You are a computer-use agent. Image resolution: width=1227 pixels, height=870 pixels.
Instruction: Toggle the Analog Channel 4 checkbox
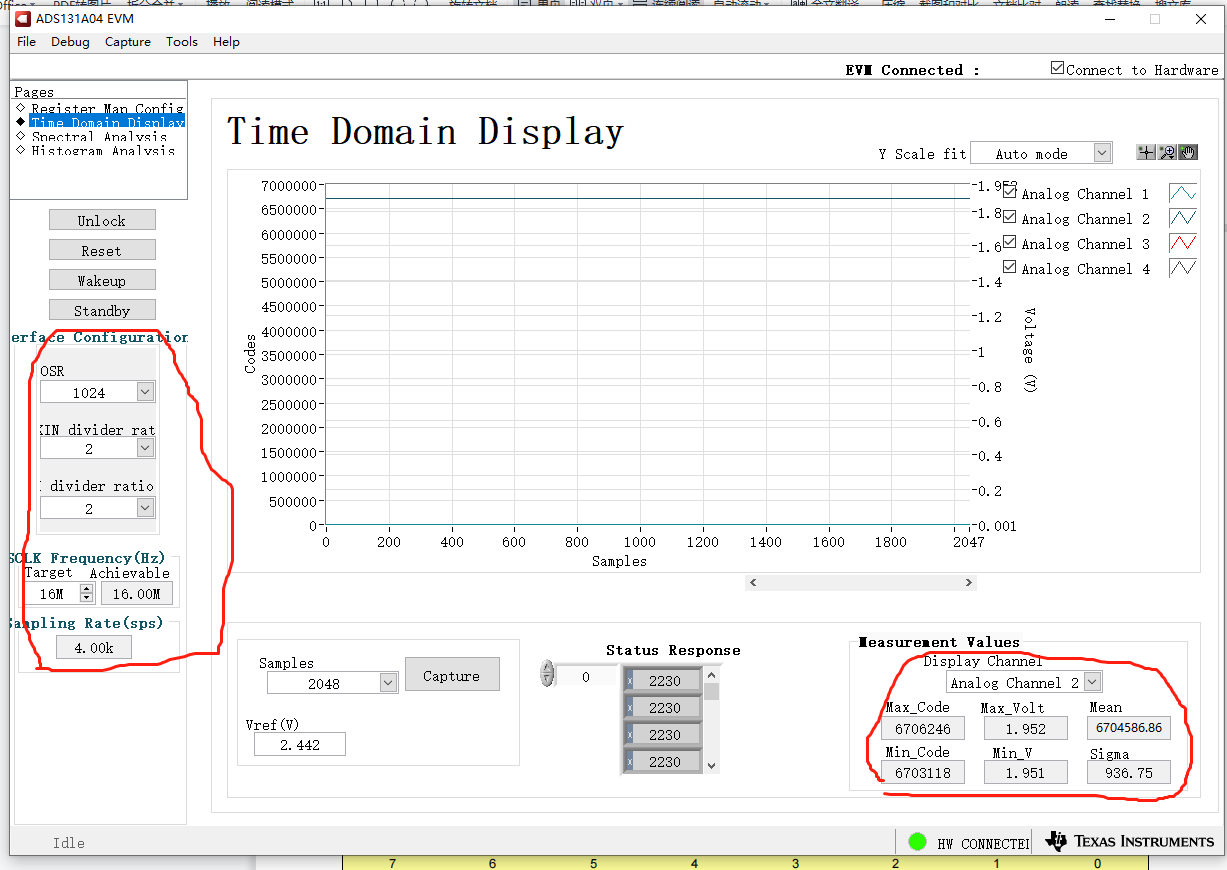[1009, 267]
